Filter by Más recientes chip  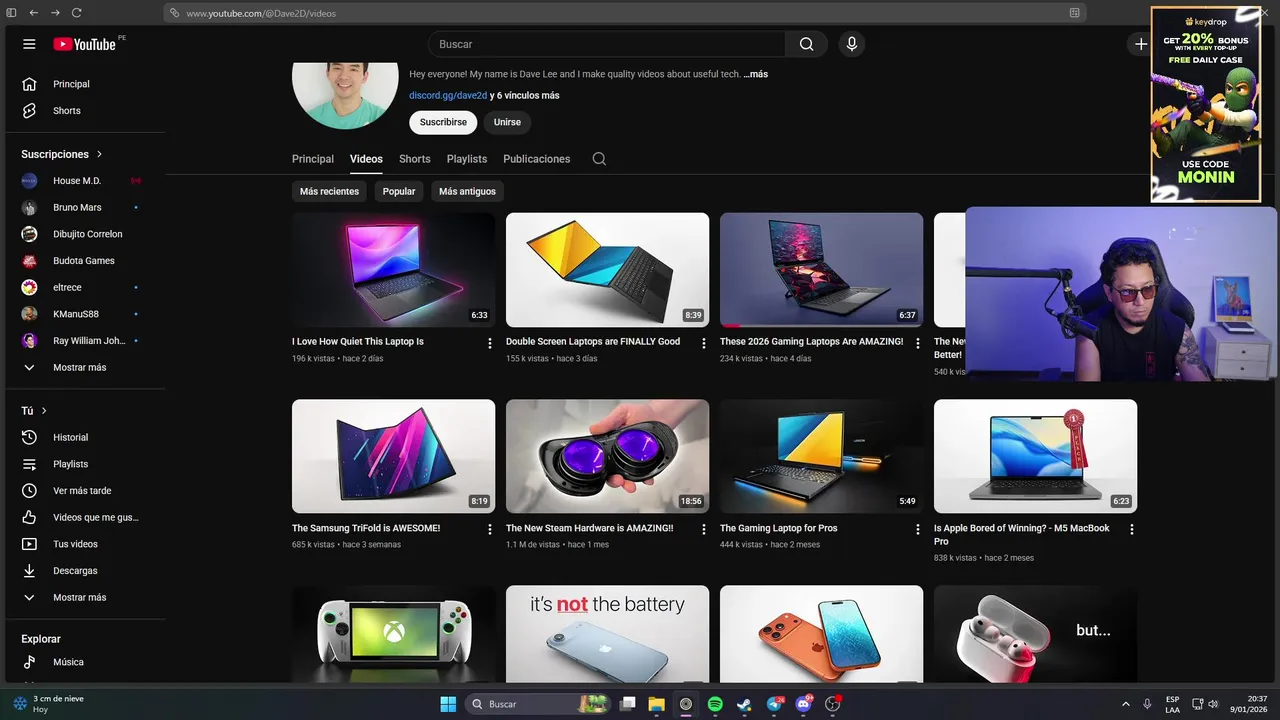tap(329, 191)
